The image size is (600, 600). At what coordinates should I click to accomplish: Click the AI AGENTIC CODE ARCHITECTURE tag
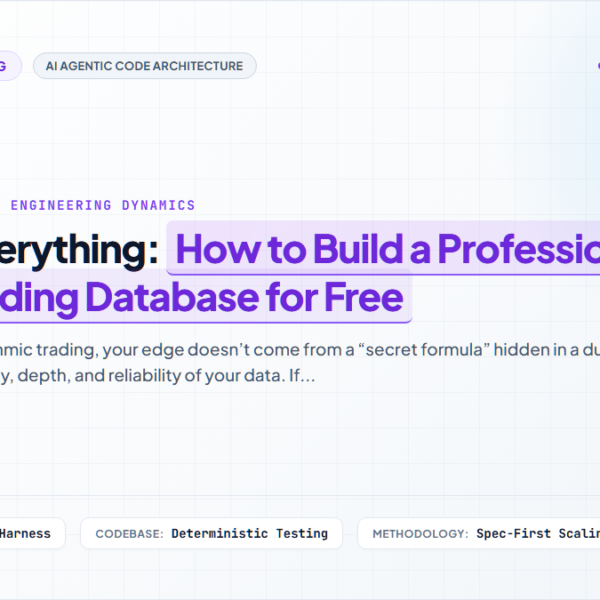(145, 66)
